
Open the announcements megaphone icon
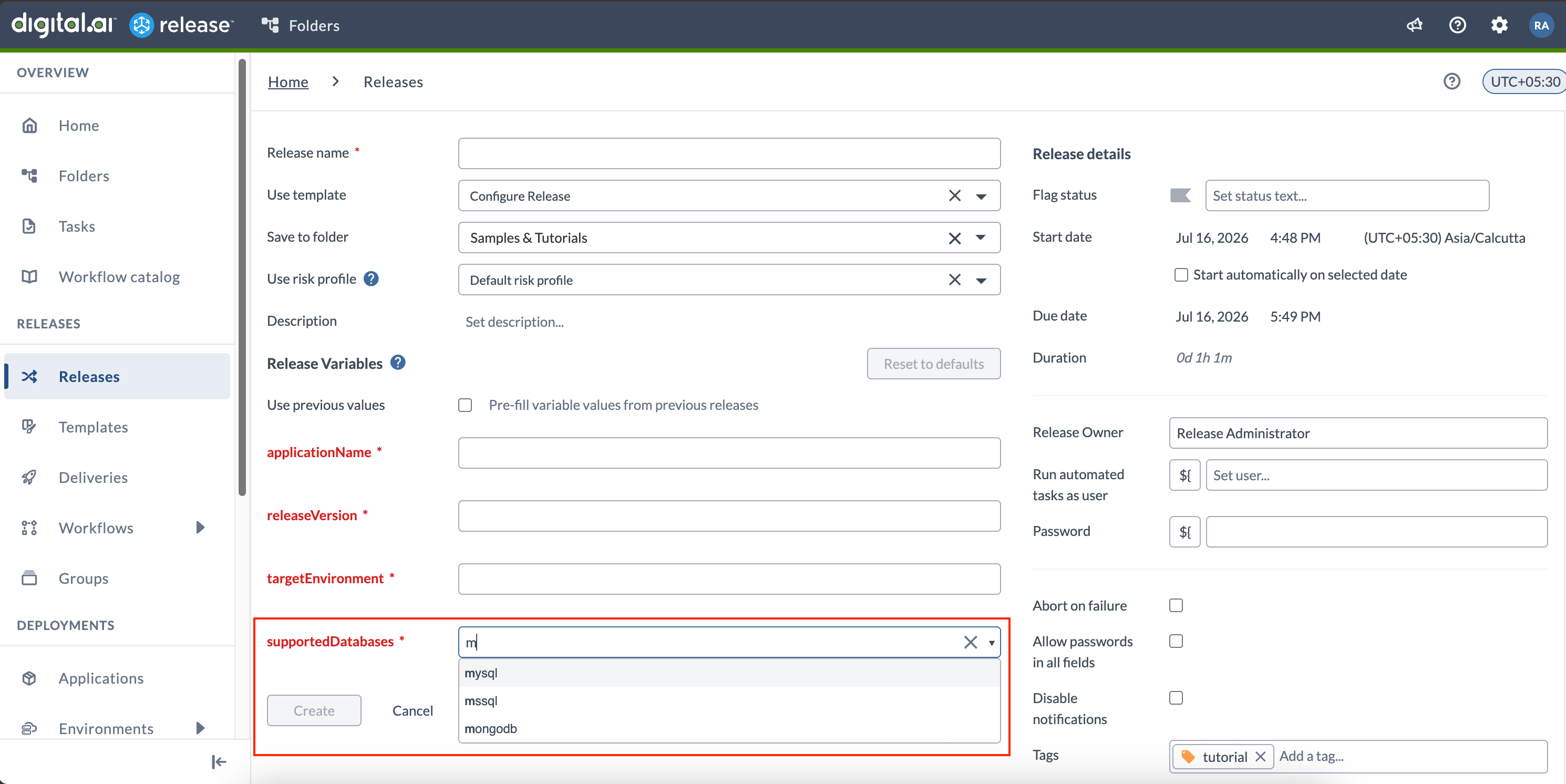[1415, 25]
